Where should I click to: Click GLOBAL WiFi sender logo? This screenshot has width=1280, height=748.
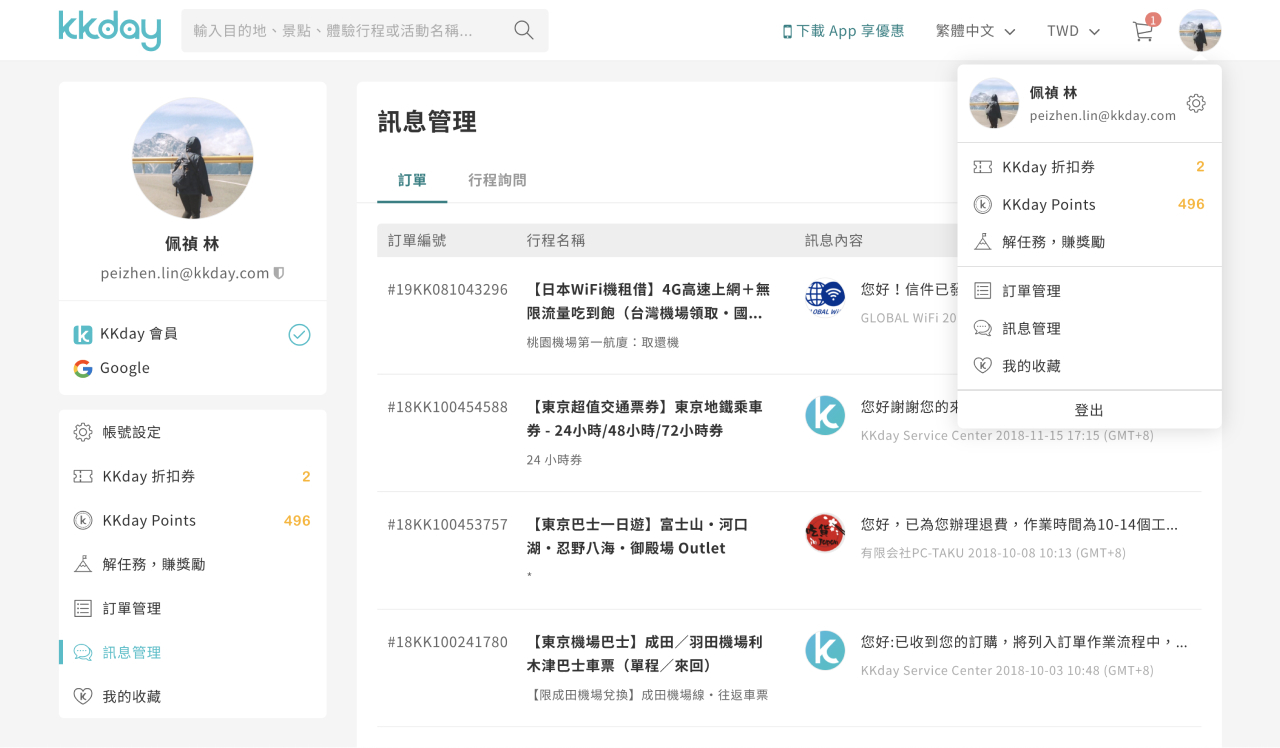[825, 297]
